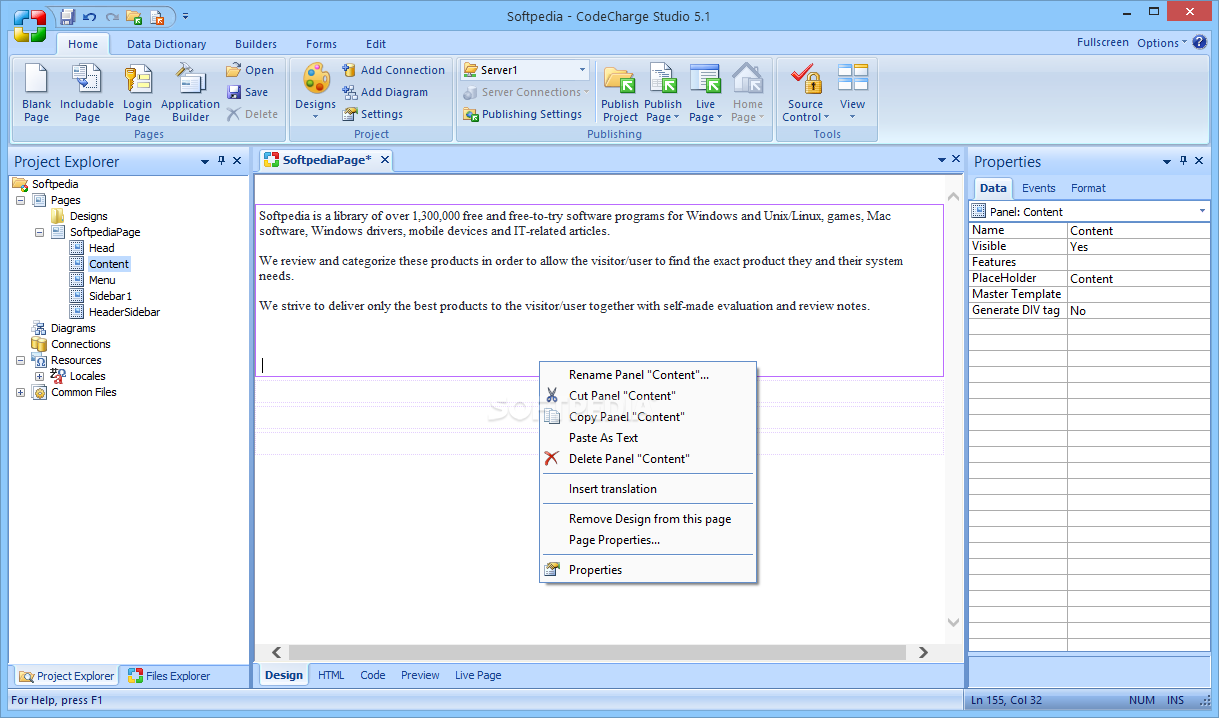Create a Blank Page from ribbon
This screenshot has height=718, width=1219.
pos(36,92)
